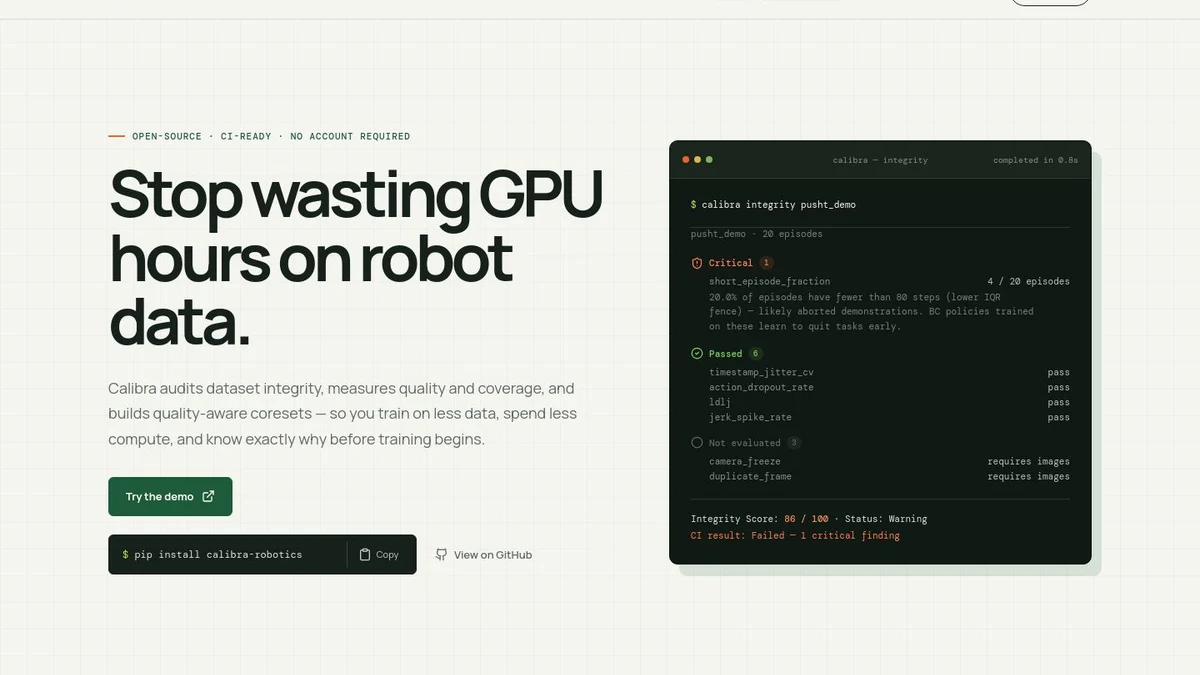Click the action_dropout_rate row
This screenshot has width=1200, height=675.
pos(889,387)
